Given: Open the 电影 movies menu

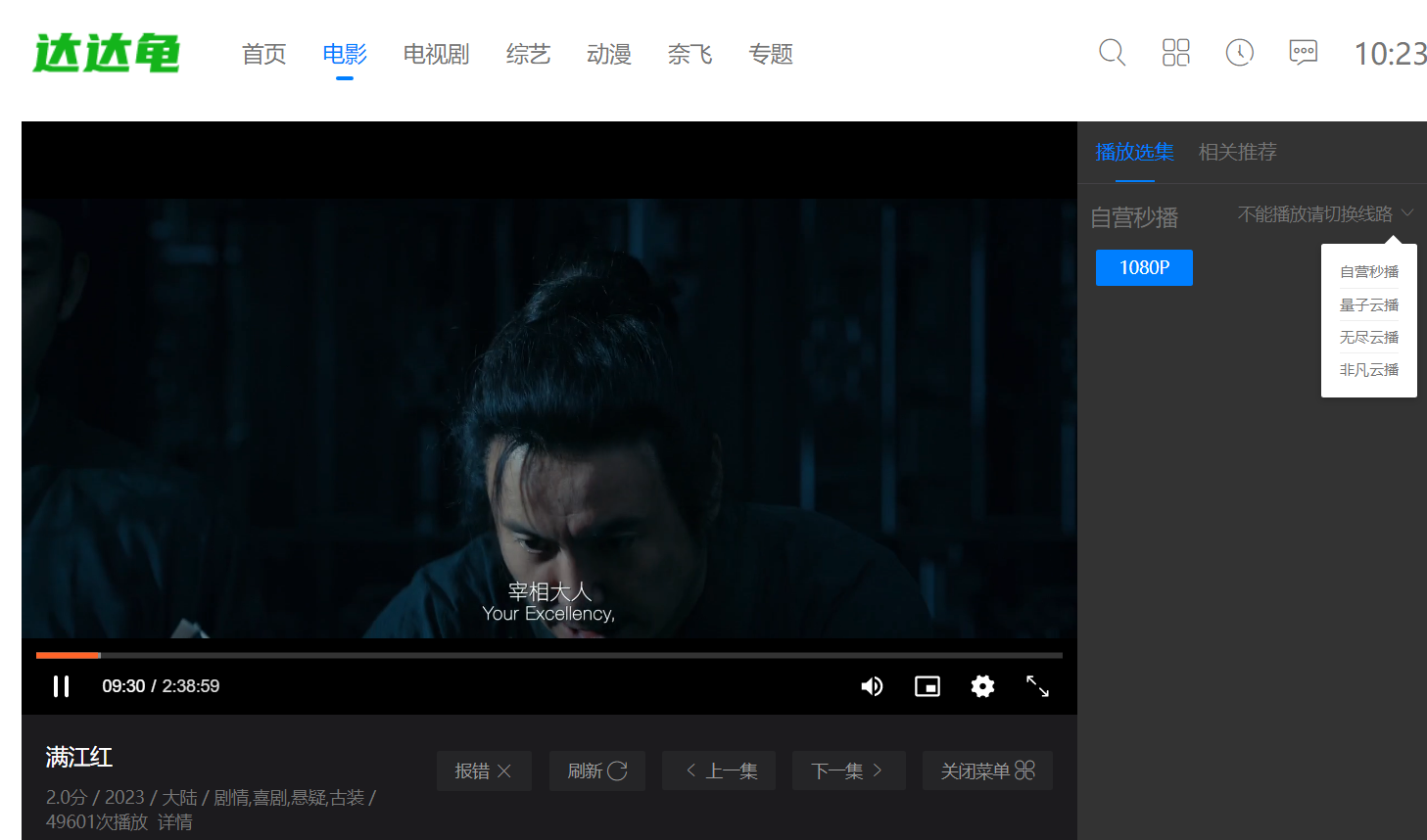Looking at the screenshot, I should [345, 54].
